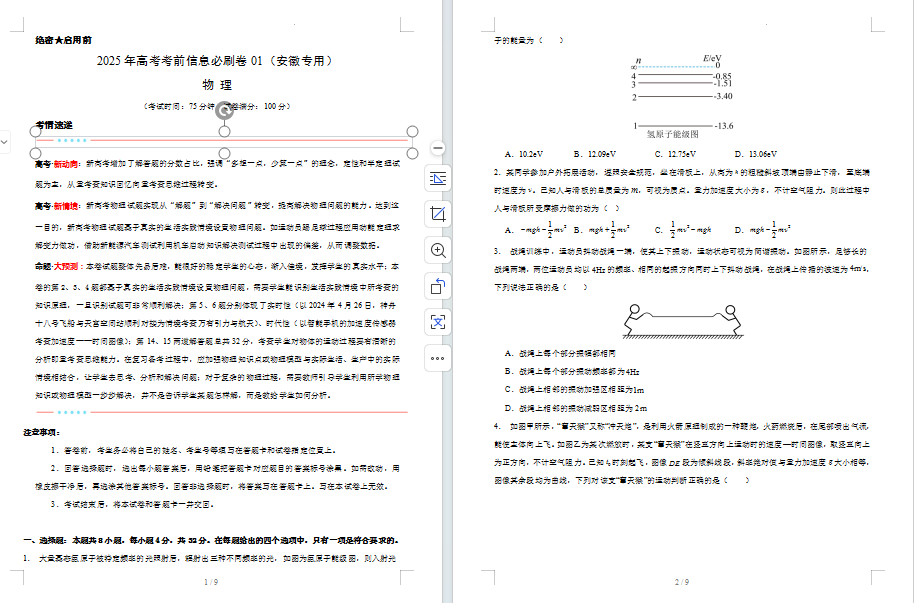Click the bottom-right resize handle of selected image
Screen dimensions: 914x603
412,153
